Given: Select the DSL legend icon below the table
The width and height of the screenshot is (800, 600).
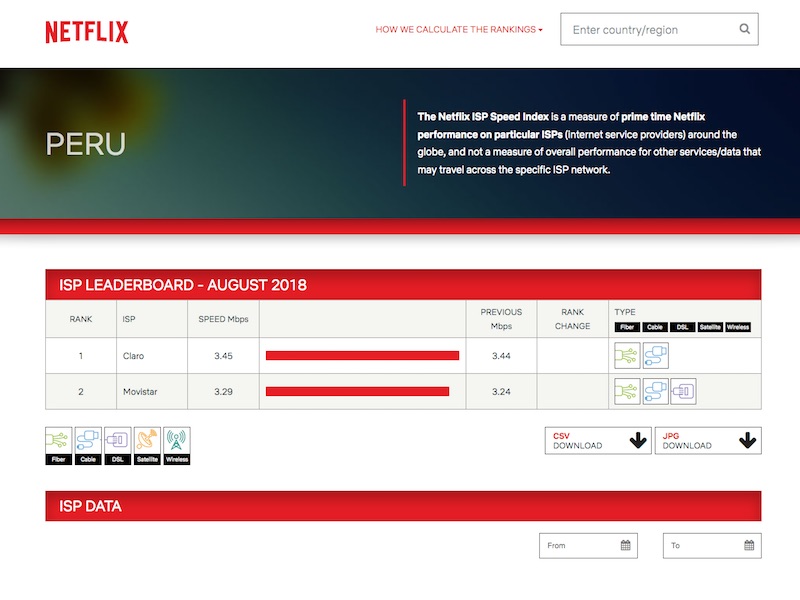Looking at the screenshot, I should [x=118, y=446].
